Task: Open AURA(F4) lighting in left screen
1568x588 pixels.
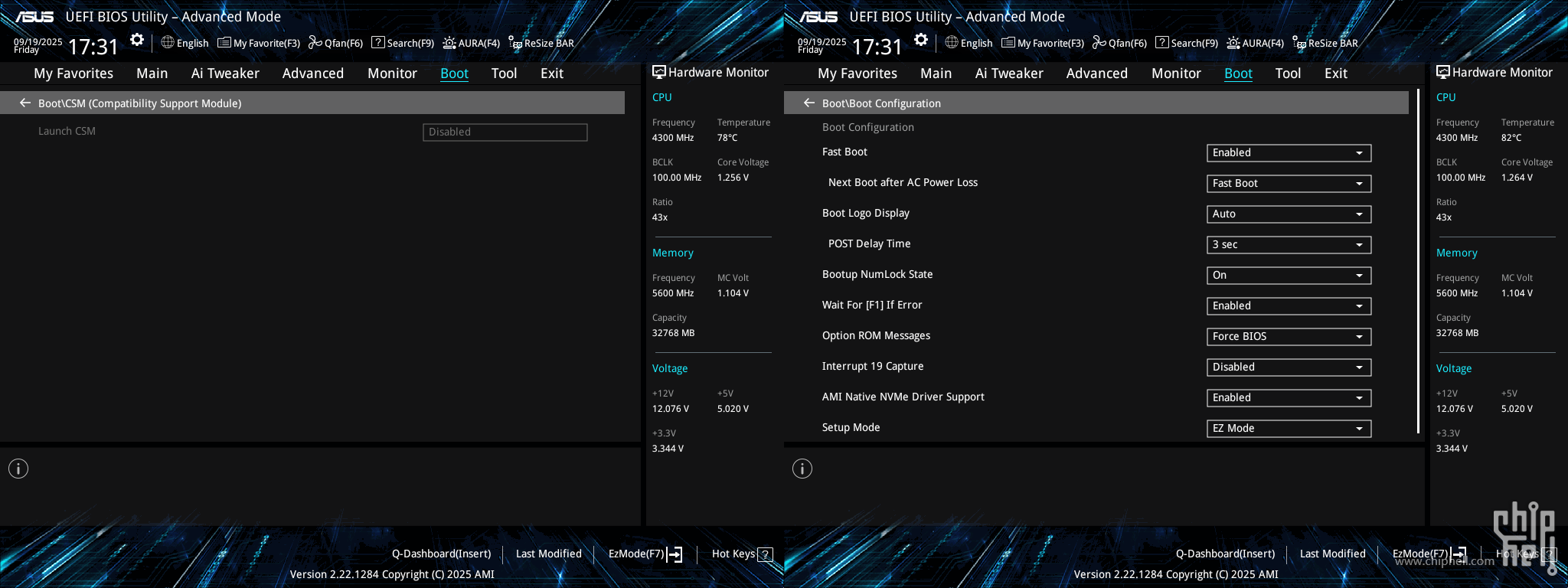Action: [x=471, y=43]
